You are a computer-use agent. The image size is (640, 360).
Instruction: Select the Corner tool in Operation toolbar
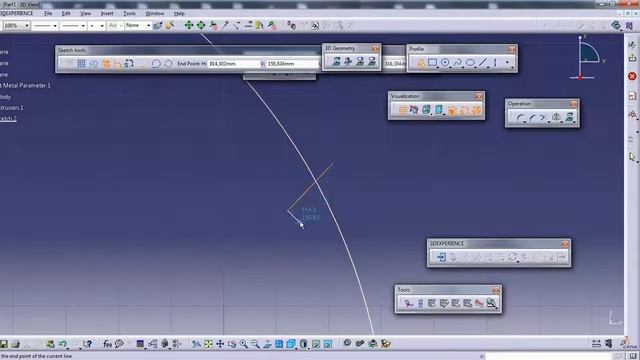(x=520, y=118)
